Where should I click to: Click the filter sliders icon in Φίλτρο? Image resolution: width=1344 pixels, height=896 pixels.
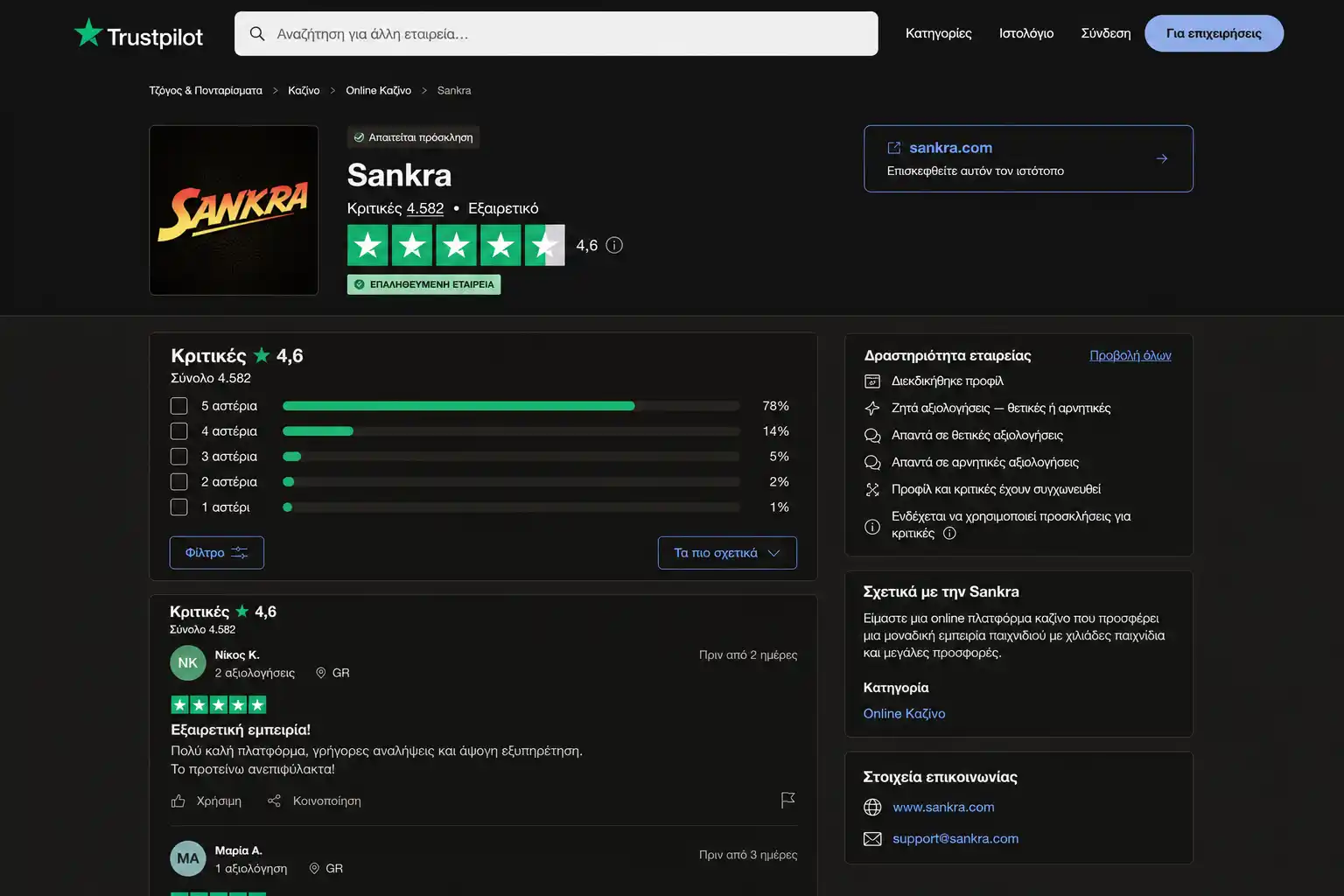(240, 553)
